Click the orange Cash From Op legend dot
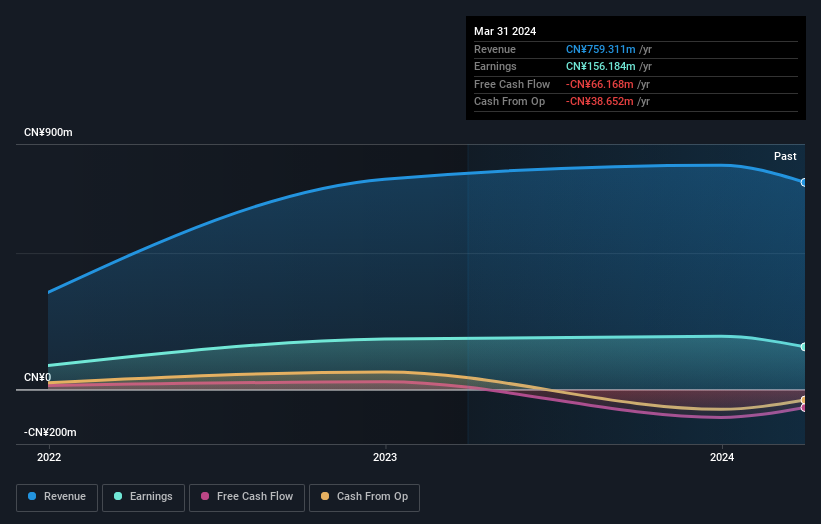 (325, 496)
